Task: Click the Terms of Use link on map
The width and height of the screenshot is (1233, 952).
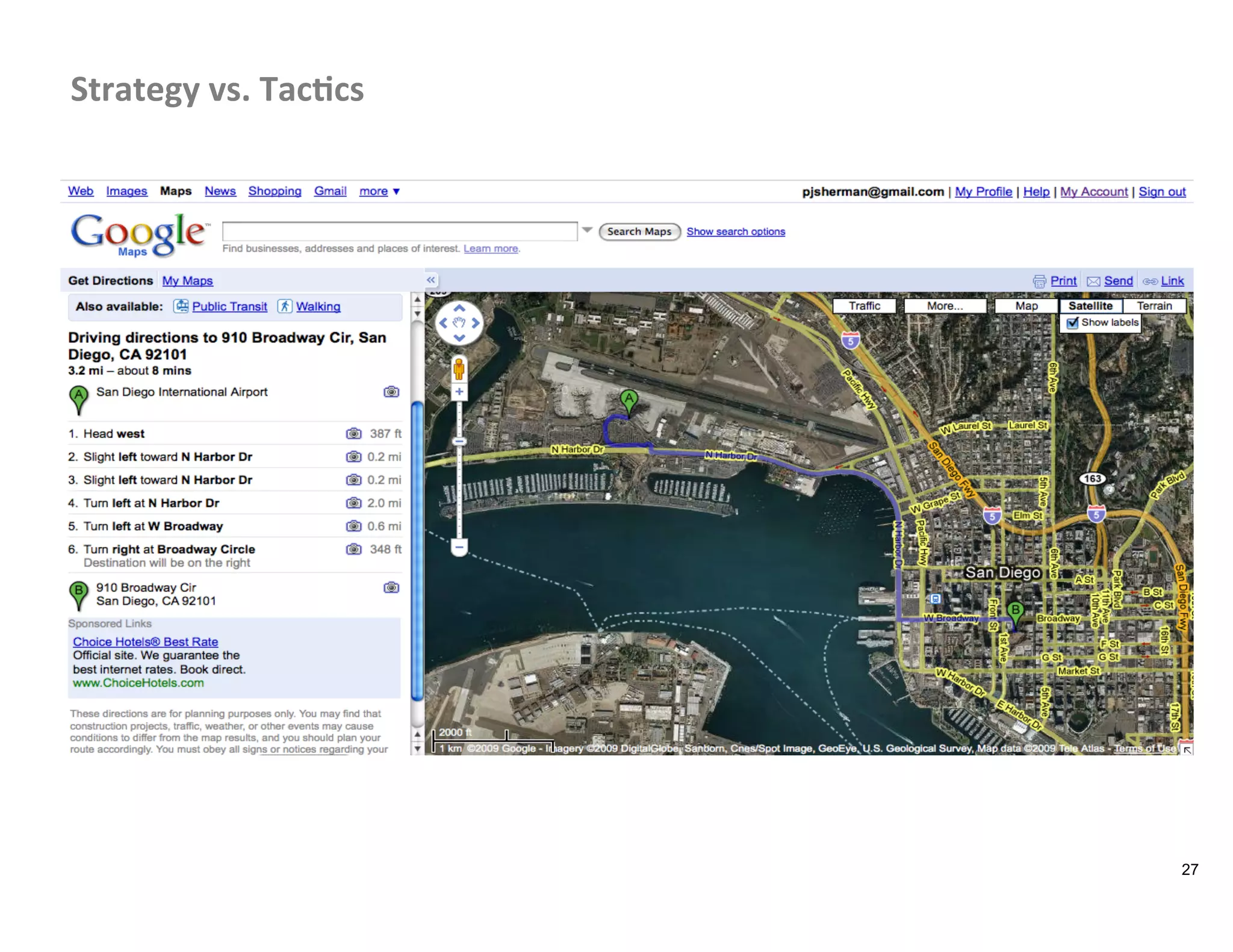Action: pos(1144,749)
